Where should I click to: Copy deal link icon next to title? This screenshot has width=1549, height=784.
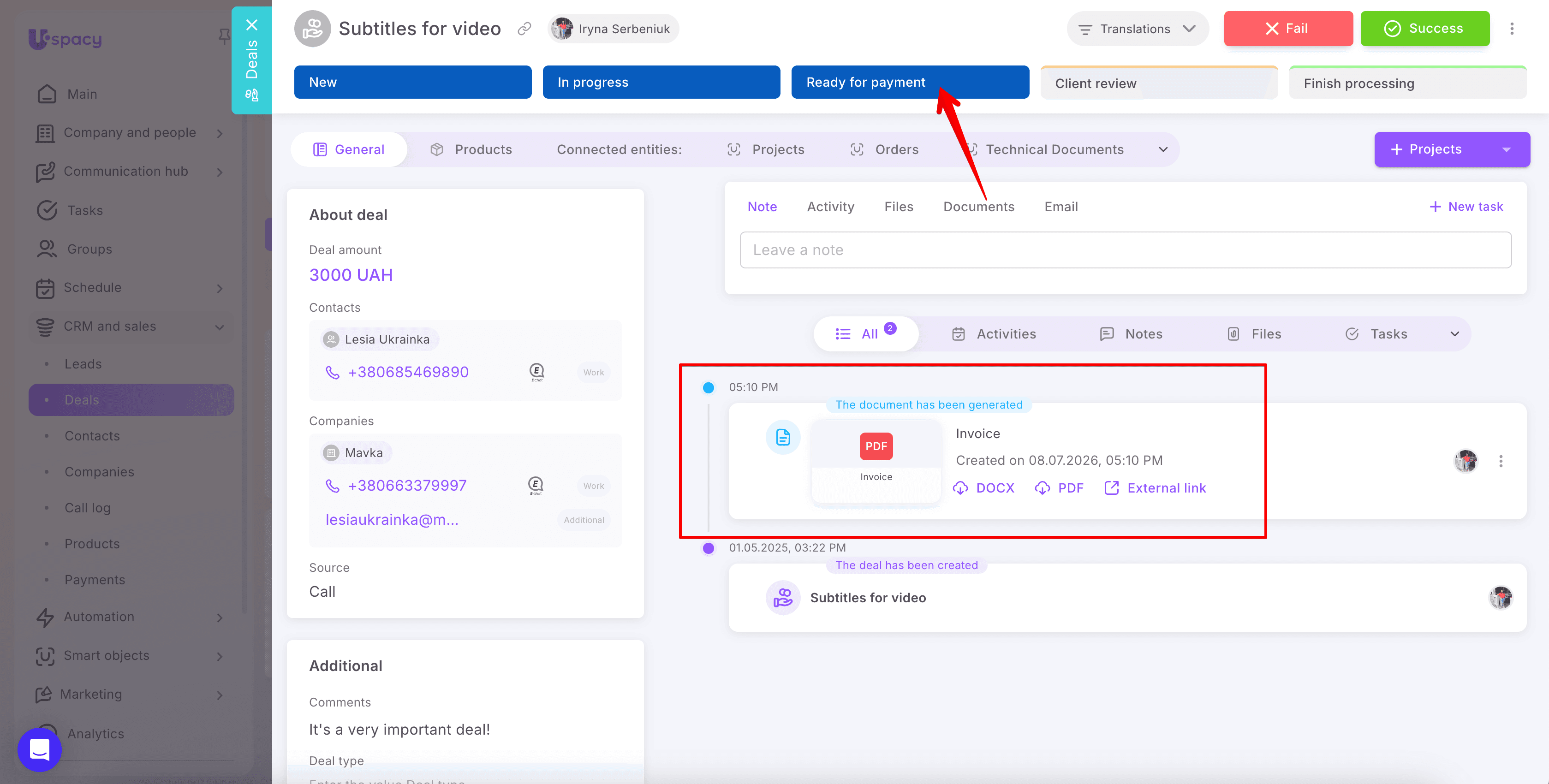click(524, 29)
